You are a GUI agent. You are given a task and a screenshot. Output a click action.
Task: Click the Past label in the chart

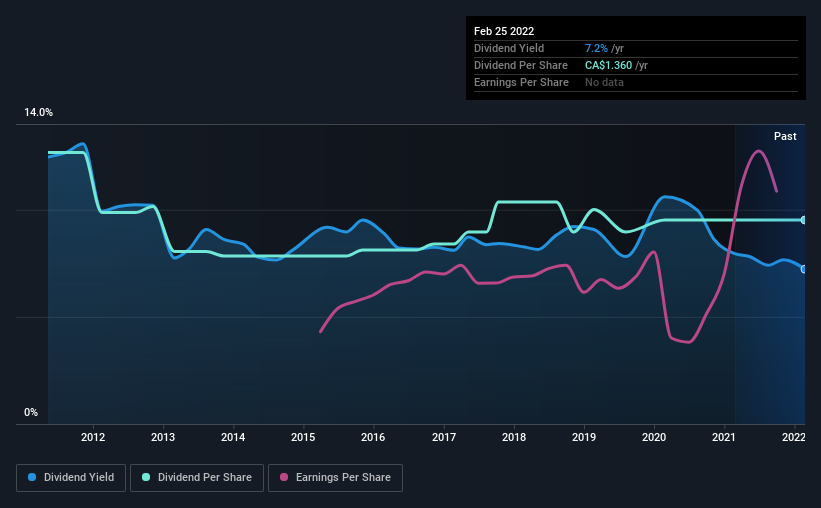pyautogui.click(x=785, y=136)
